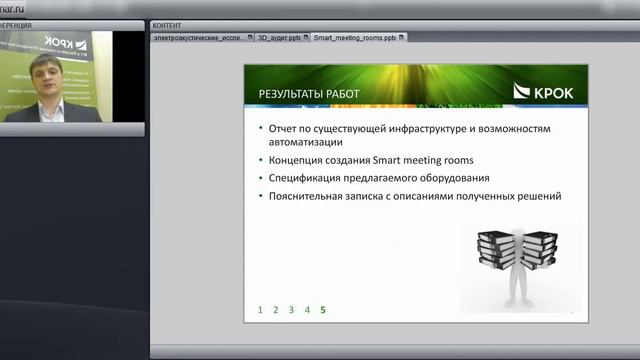640x360 pixels.
Task: Go to slide section number 1
Action: tap(260, 310)
